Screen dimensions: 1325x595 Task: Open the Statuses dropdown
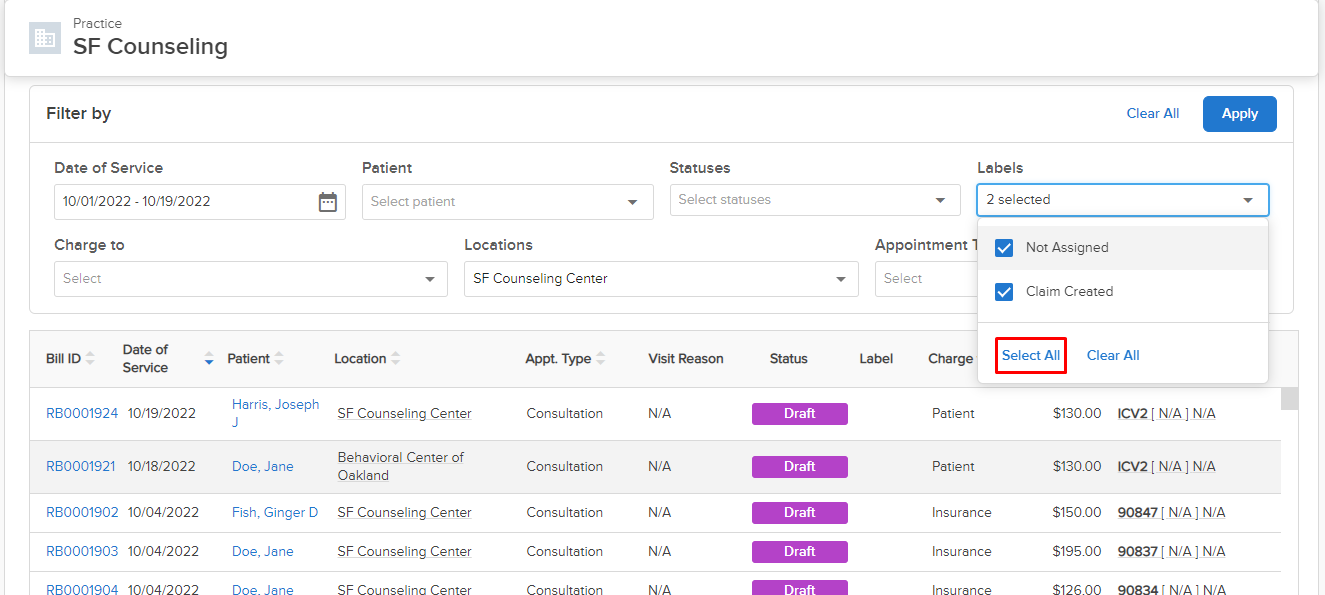coord(814,200)
